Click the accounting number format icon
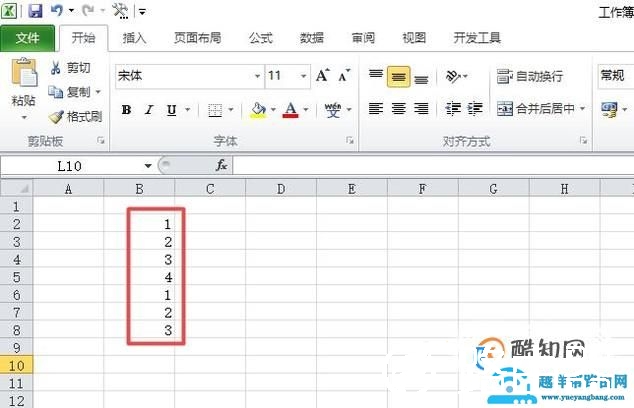This screenshot has height=408, width=634. 609,109
